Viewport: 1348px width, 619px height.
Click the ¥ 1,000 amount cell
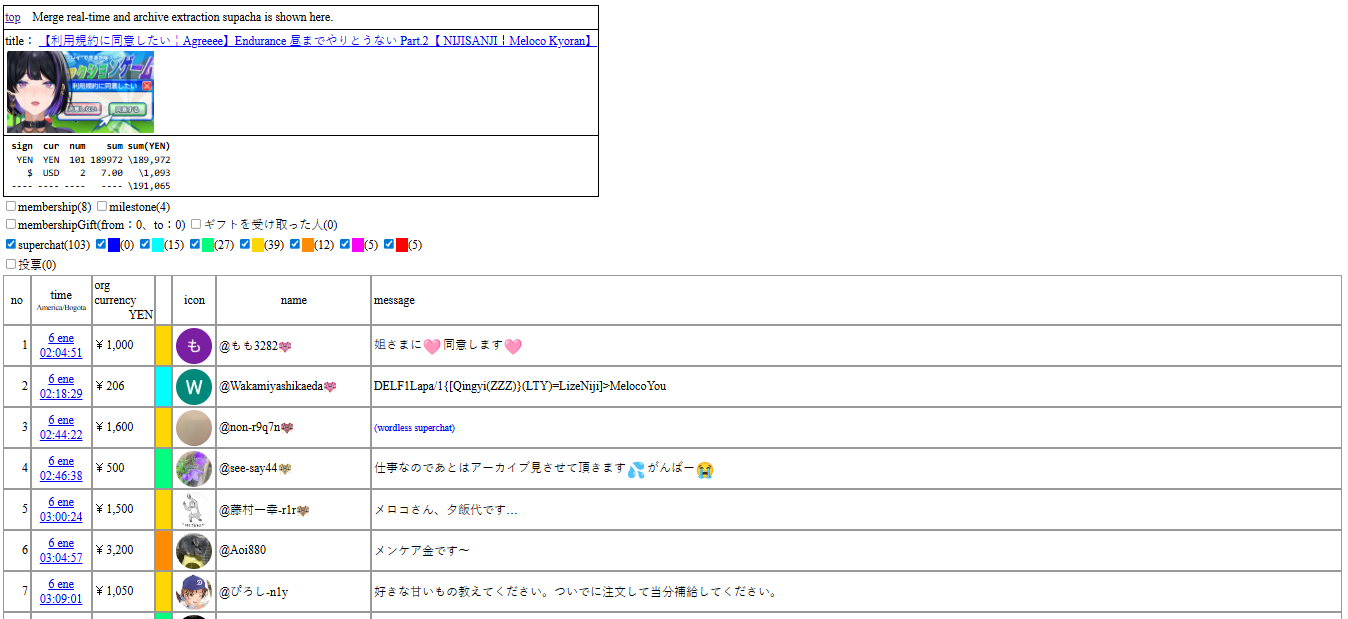pyautogui.click(x=124, y=345)
